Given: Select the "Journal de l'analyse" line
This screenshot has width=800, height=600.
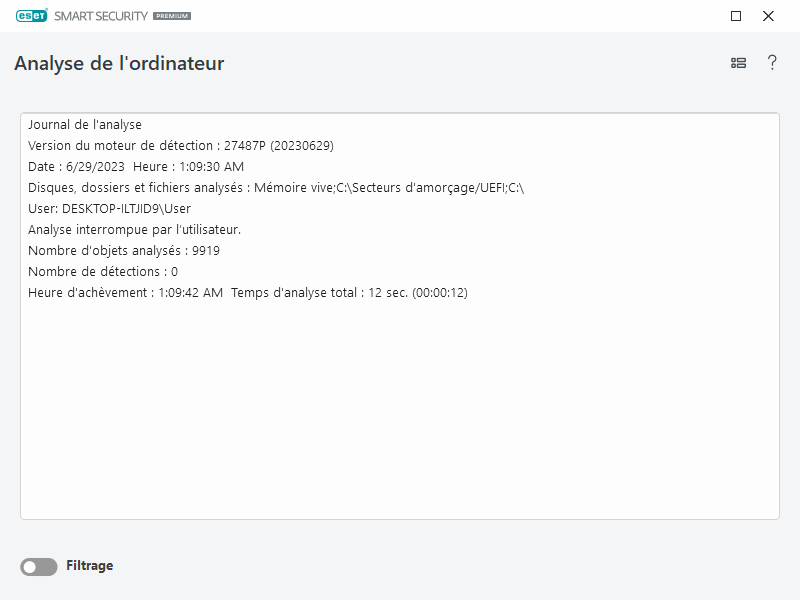Looking at the screenshot, I should pos(85,125).
